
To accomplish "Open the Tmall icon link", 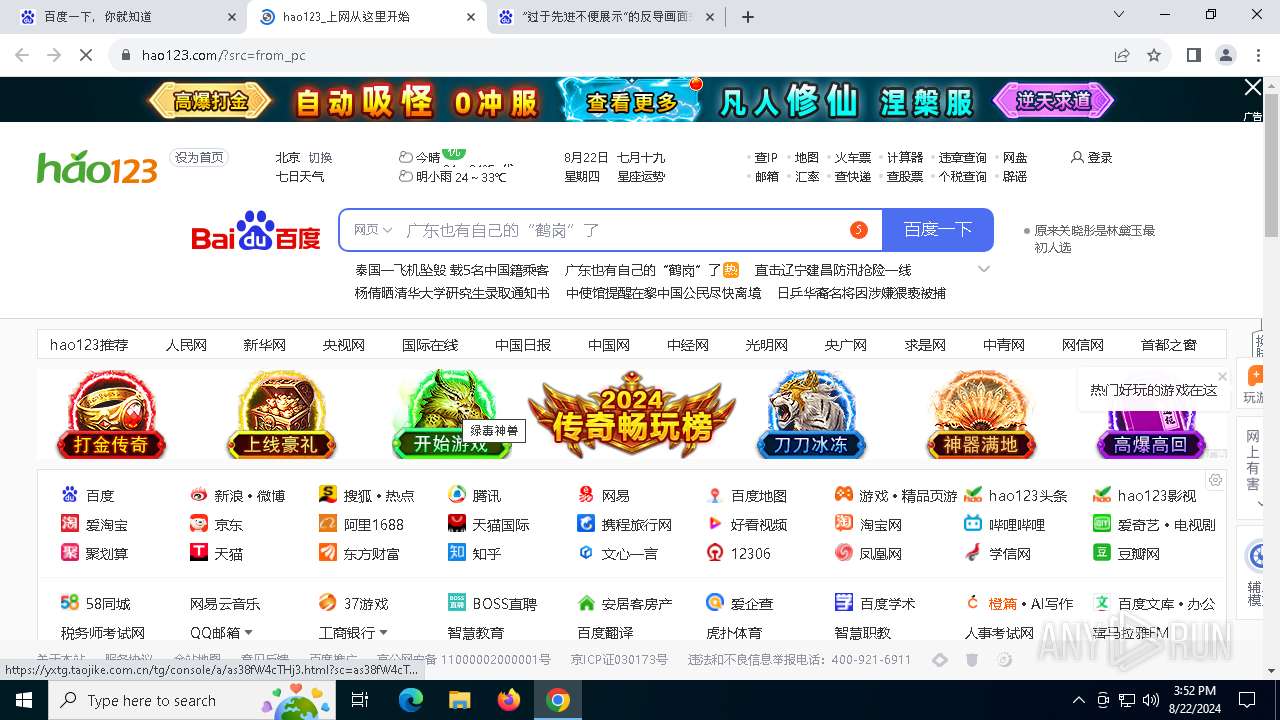I will coord(199,553).
